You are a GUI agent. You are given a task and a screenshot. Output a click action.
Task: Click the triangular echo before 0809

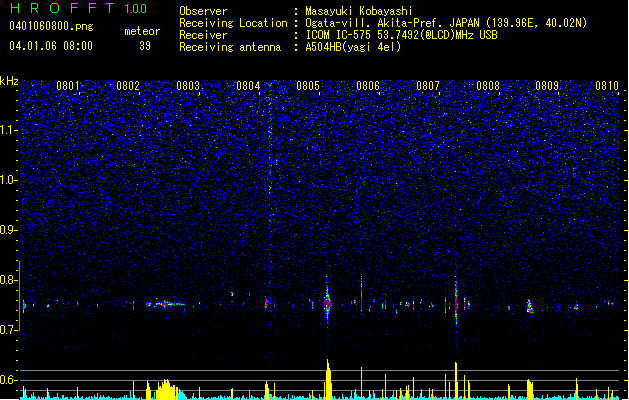coord(530,307)
